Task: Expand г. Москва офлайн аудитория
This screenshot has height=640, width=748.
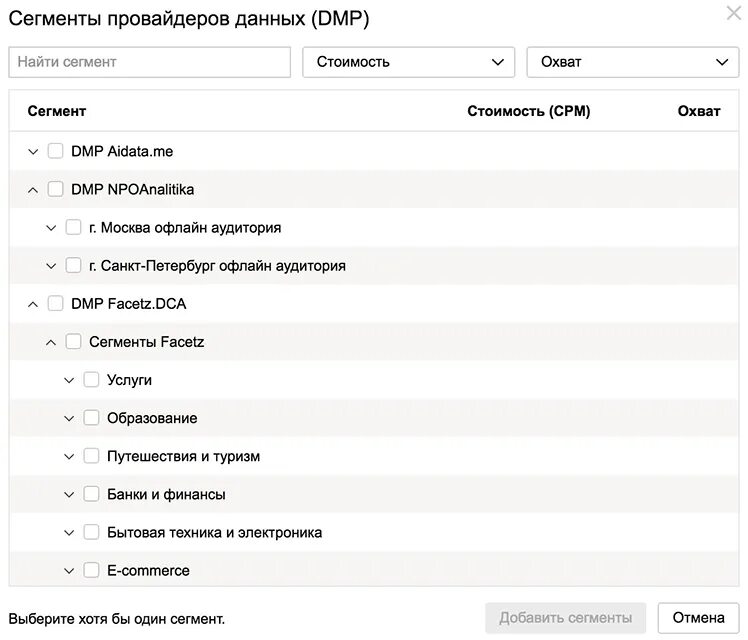Action: pos(51,228)
